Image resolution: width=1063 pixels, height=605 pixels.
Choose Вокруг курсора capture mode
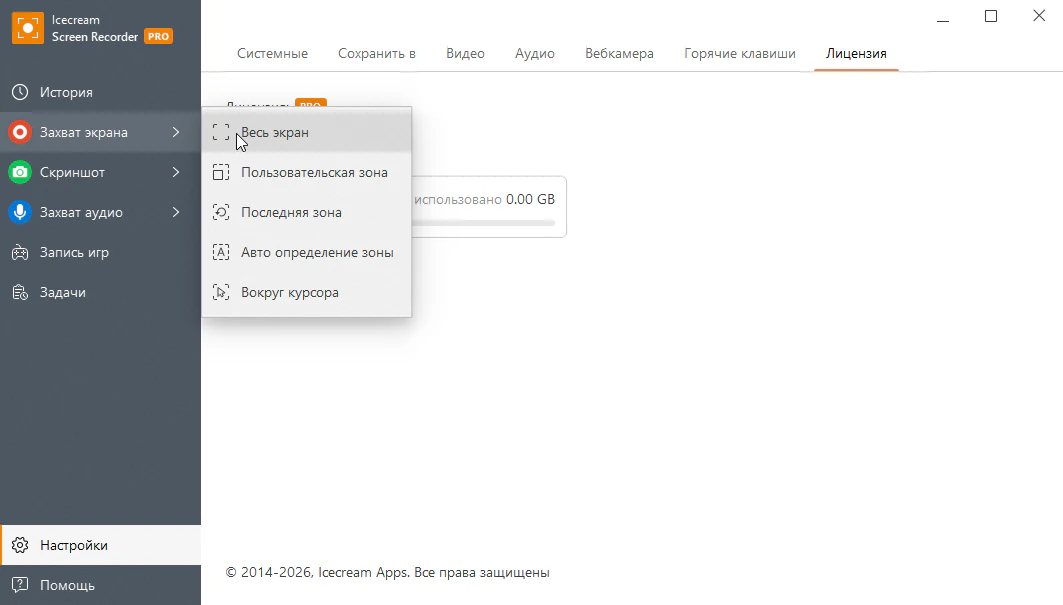pyautogui.click(x=289, y=293)
